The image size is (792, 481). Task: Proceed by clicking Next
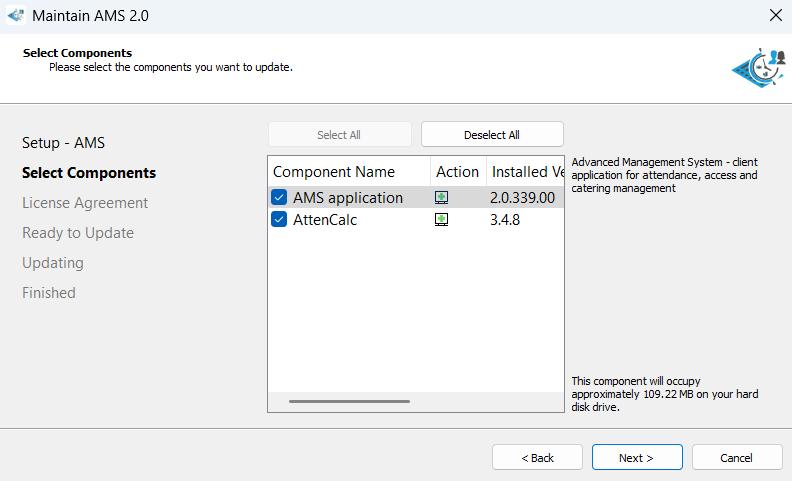pos(636,458)
